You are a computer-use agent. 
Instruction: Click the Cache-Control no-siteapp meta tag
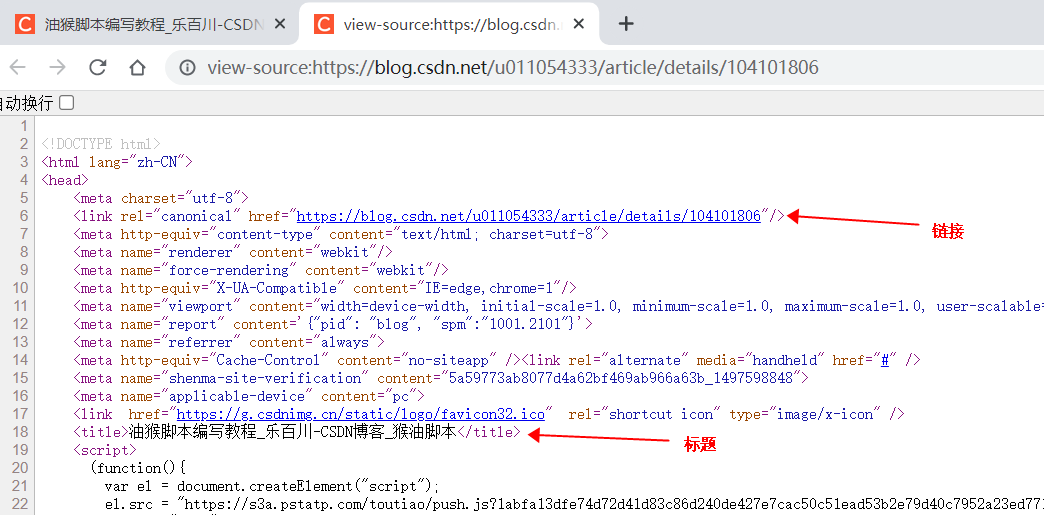coord(296,360)
